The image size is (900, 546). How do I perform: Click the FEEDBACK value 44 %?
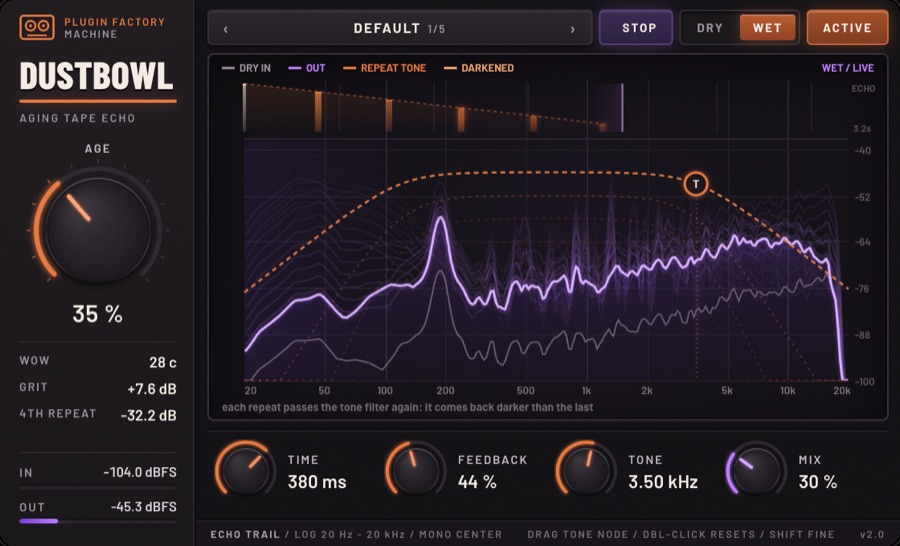point(477,482)
